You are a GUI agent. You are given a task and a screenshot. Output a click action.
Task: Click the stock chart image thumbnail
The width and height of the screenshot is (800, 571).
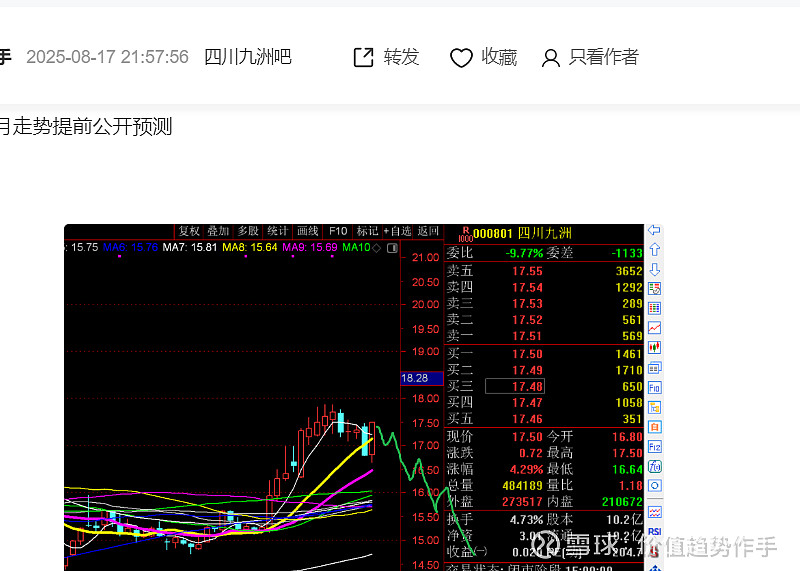tap(363, 398)
